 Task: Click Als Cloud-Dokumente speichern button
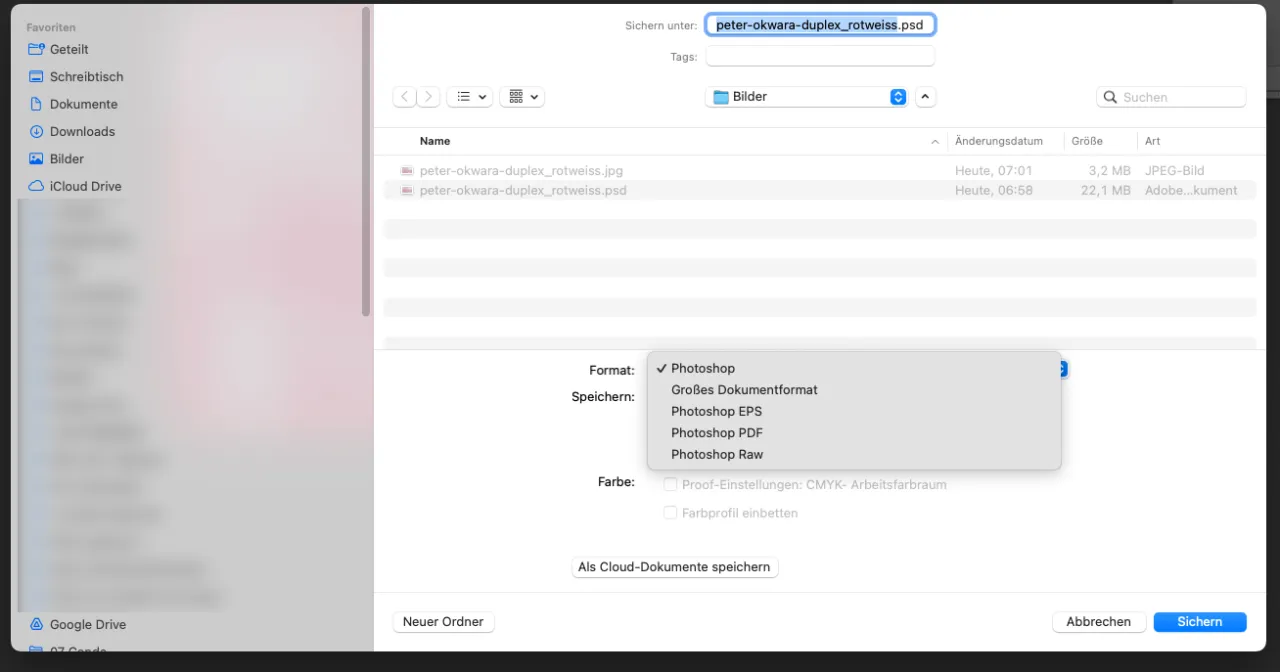tap(674, 567)
